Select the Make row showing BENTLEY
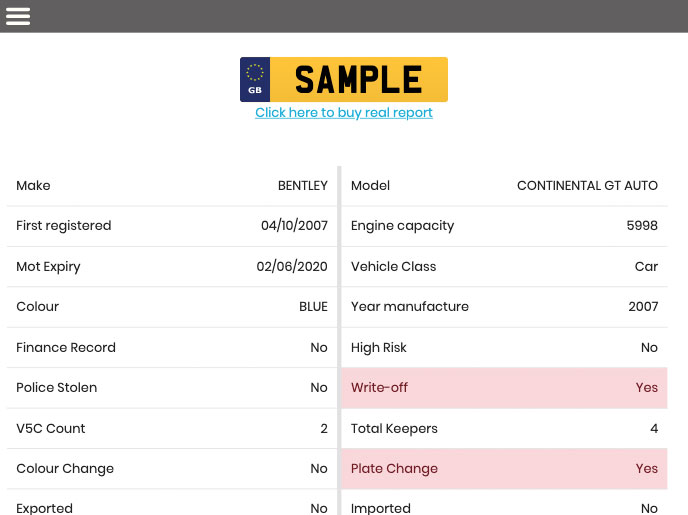This screenshot has width=688, height=515. (172, 186)
